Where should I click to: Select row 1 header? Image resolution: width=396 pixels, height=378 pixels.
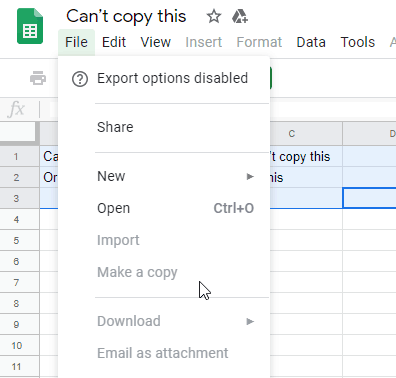click(20, 156)
